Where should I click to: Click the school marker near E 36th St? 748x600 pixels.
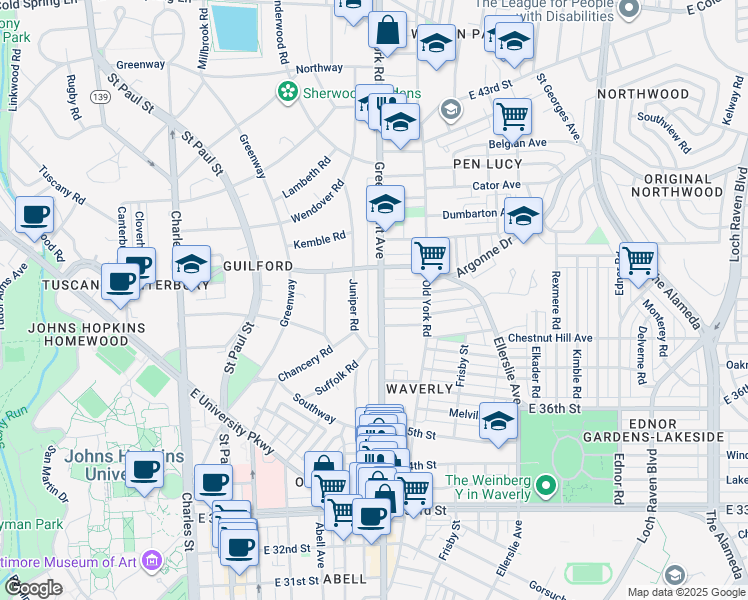pos(498,420)
